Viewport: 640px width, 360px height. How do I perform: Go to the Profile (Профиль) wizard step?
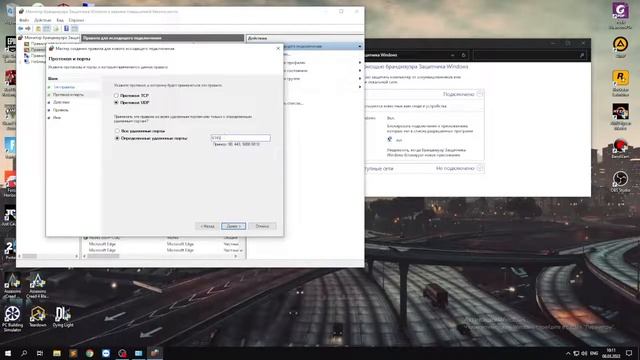click(61, 110)
